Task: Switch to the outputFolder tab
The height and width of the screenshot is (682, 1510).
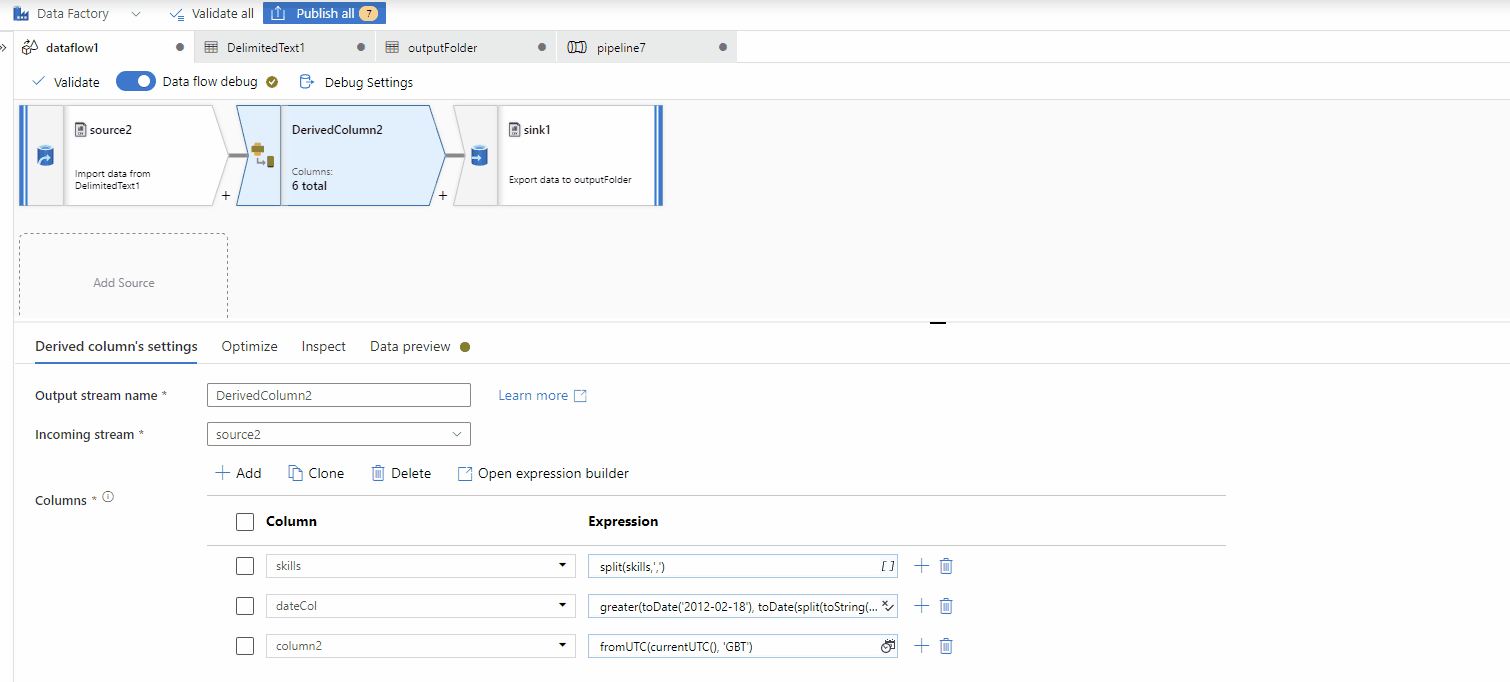Action: pyautogui.click(x=466, y=47)
